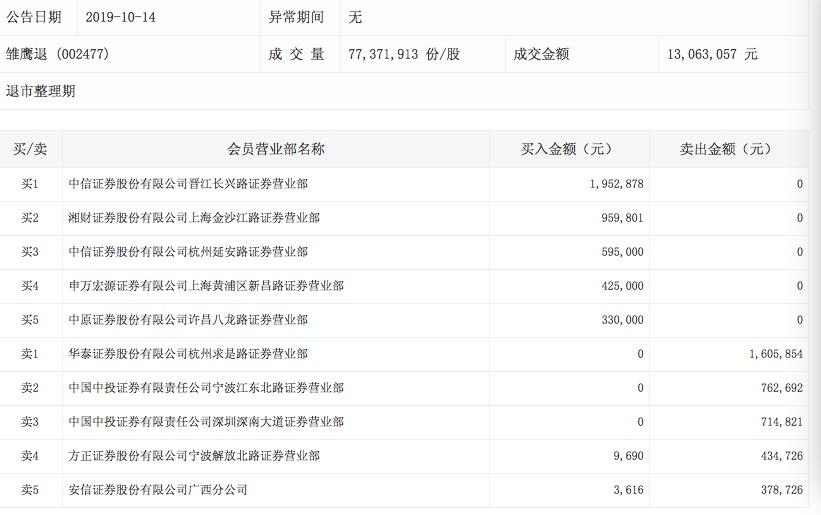The image size is (821, 515).
Task: Select 浙商证券杭州延安路证券营业部 row
Action: [x=188, y=252]
